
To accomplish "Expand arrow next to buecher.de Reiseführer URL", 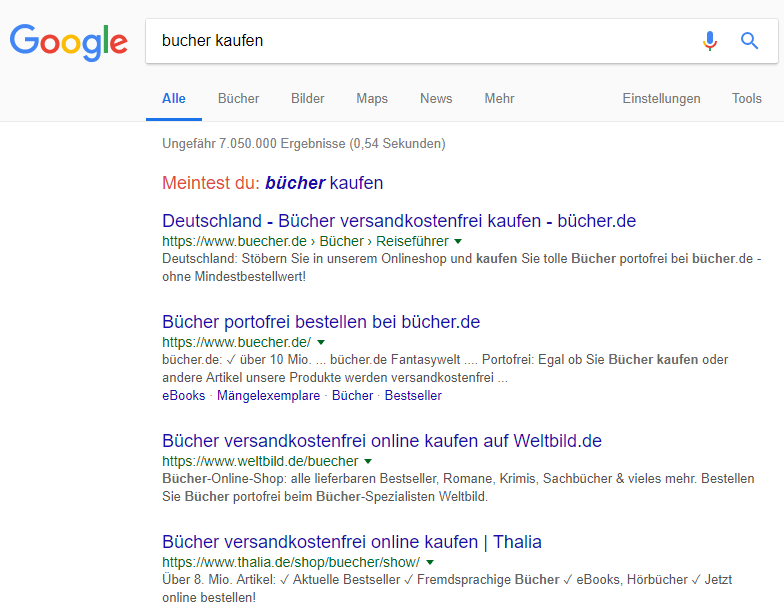I will click(458, 242).
